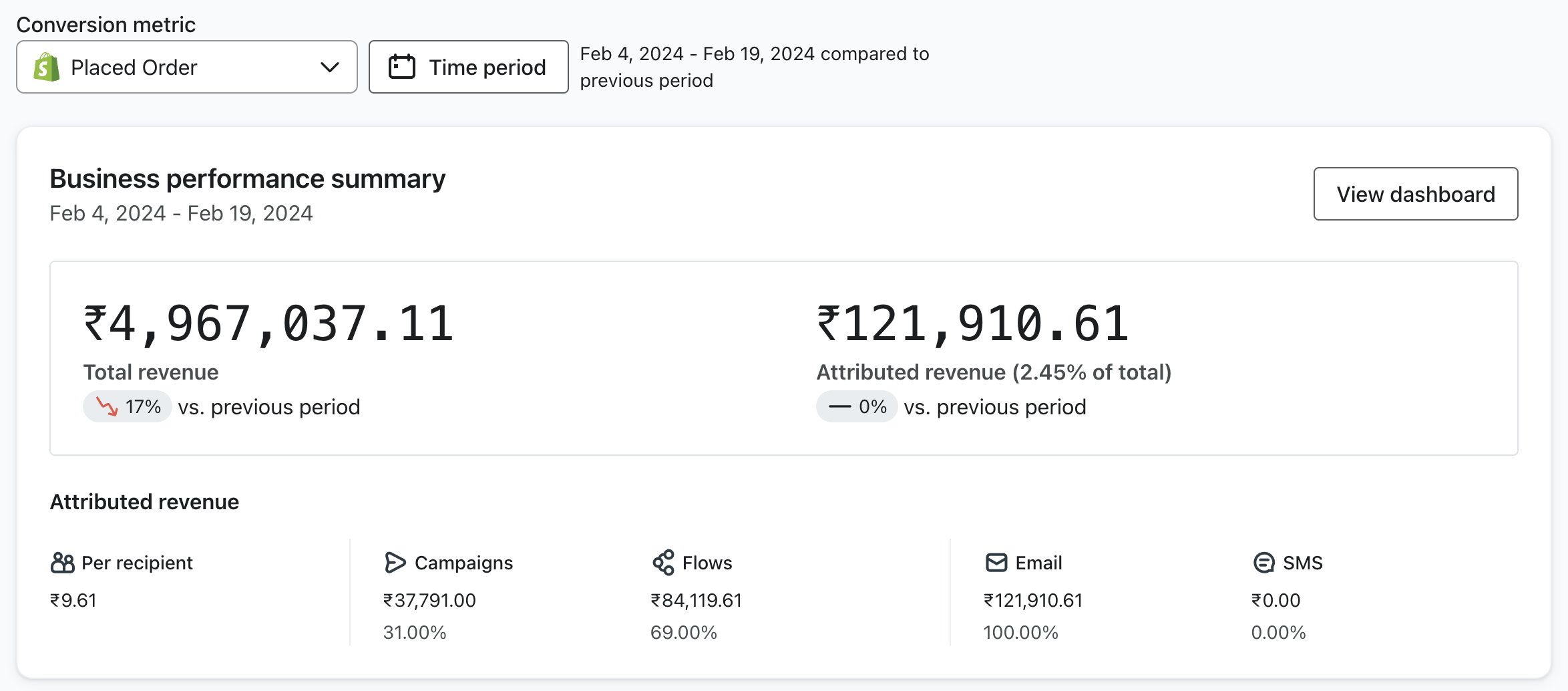Click the ₹121,910.61 attributed revenue figure

(973, 324)
